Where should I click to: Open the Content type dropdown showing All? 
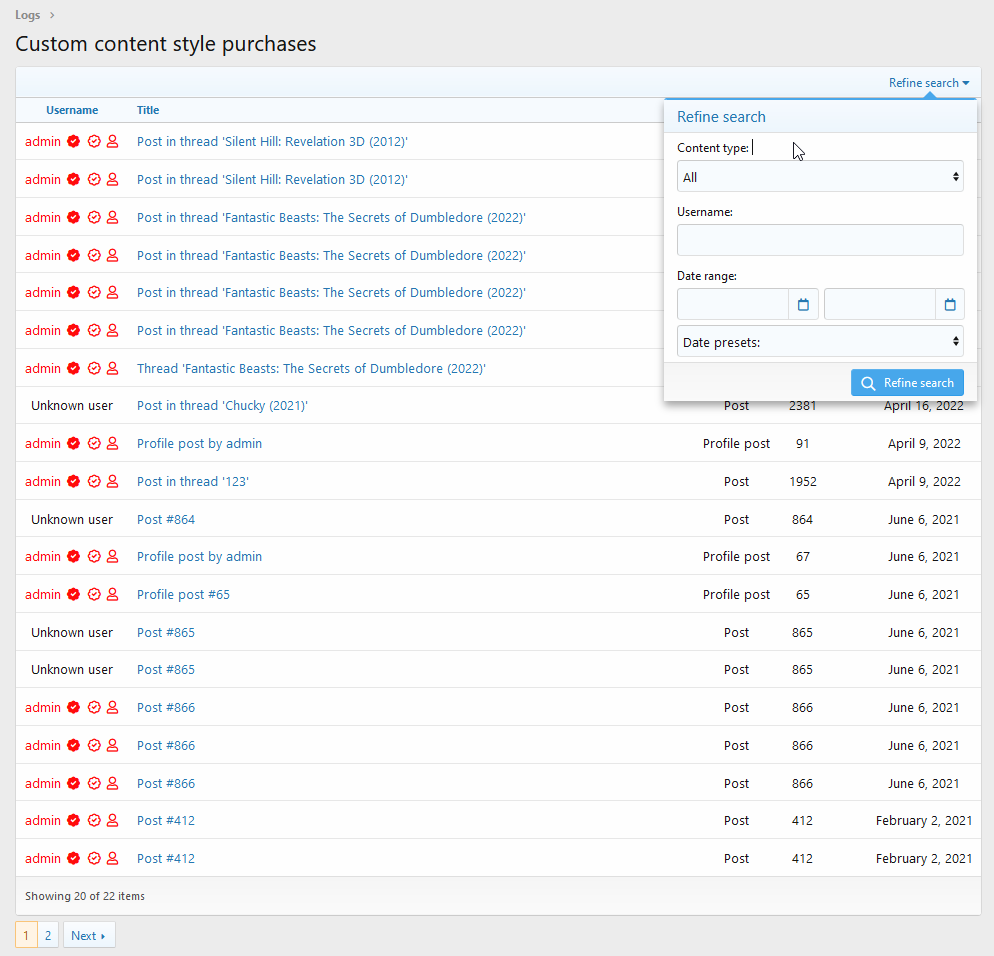coord(820,177)
